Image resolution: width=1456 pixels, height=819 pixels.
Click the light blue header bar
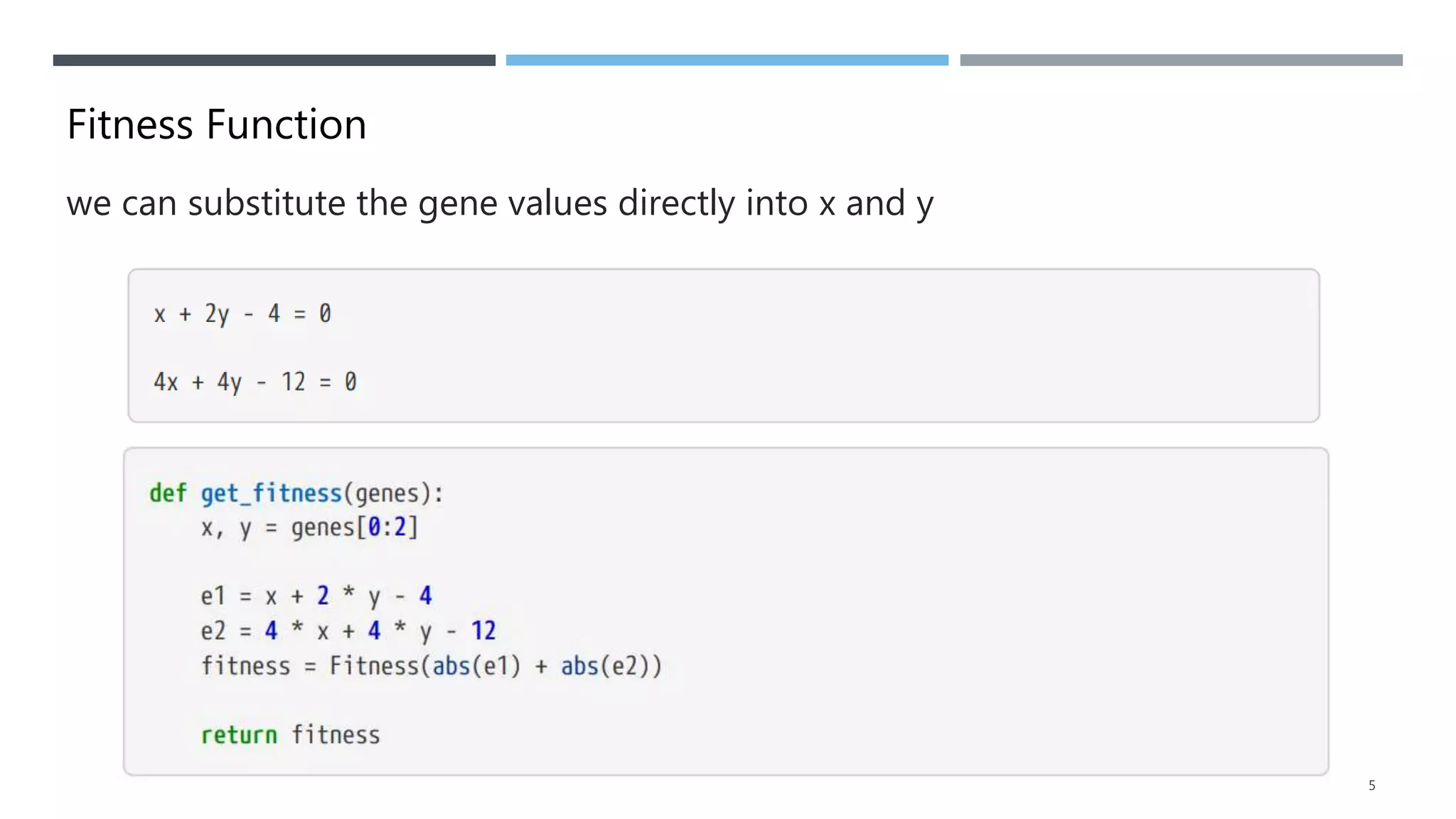point(727,60)
